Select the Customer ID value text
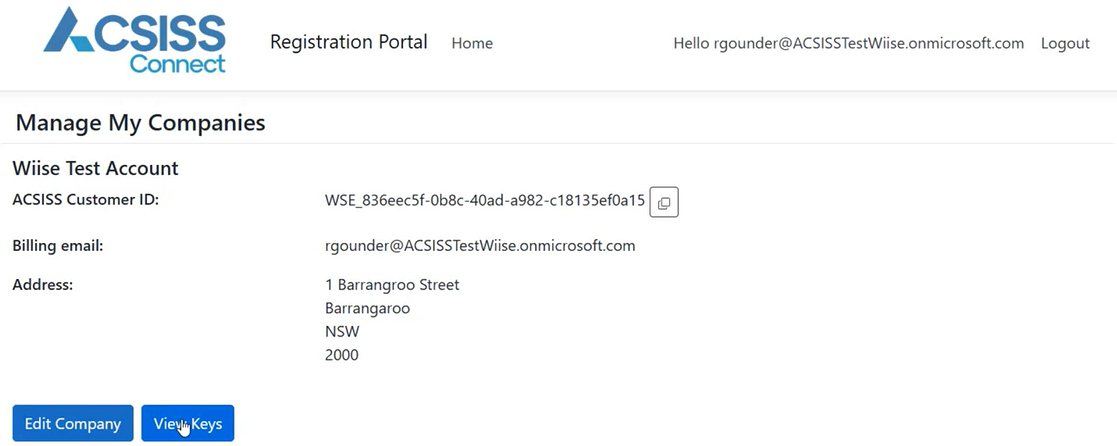Image resolution: width=1117 pixels, height=446 pixels. (485, 200)
